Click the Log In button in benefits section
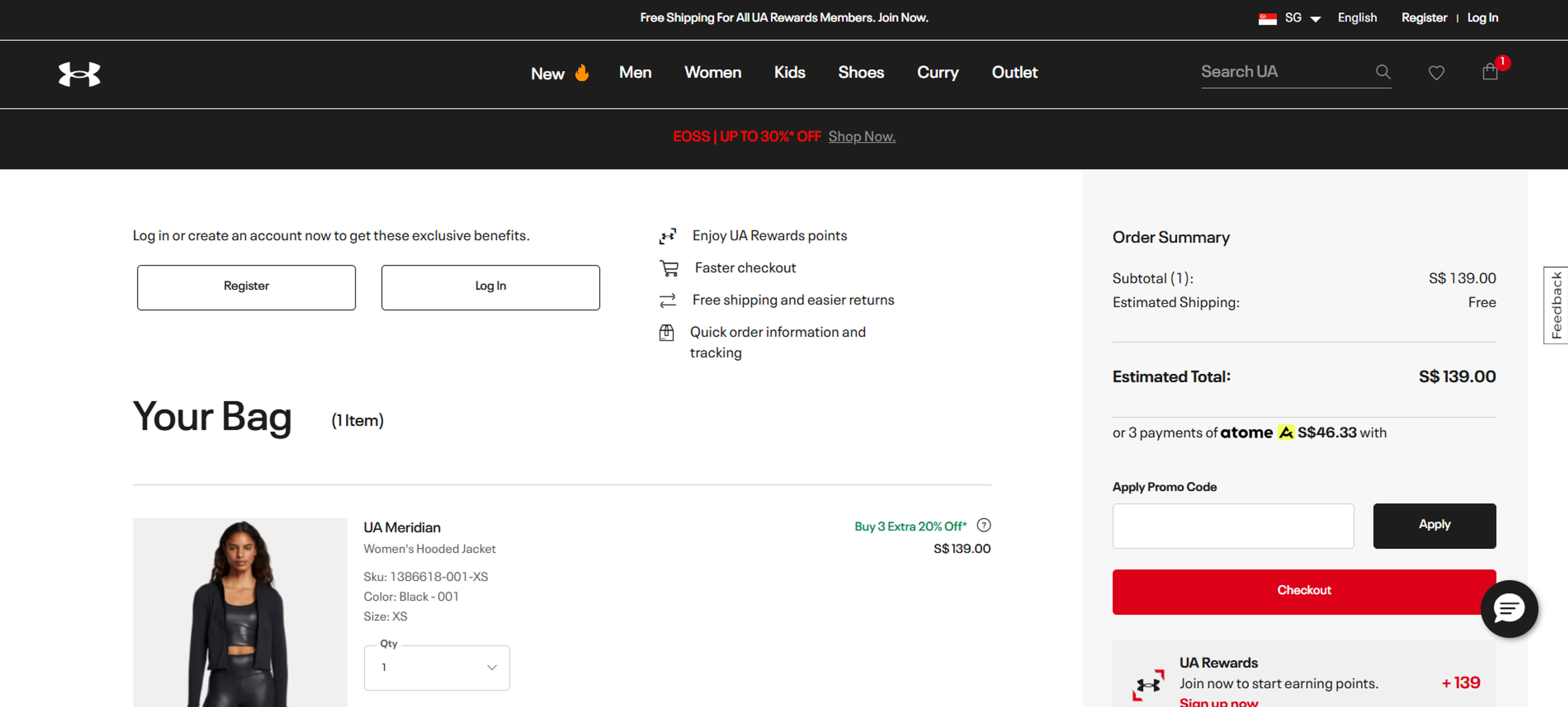 point(490,287)
